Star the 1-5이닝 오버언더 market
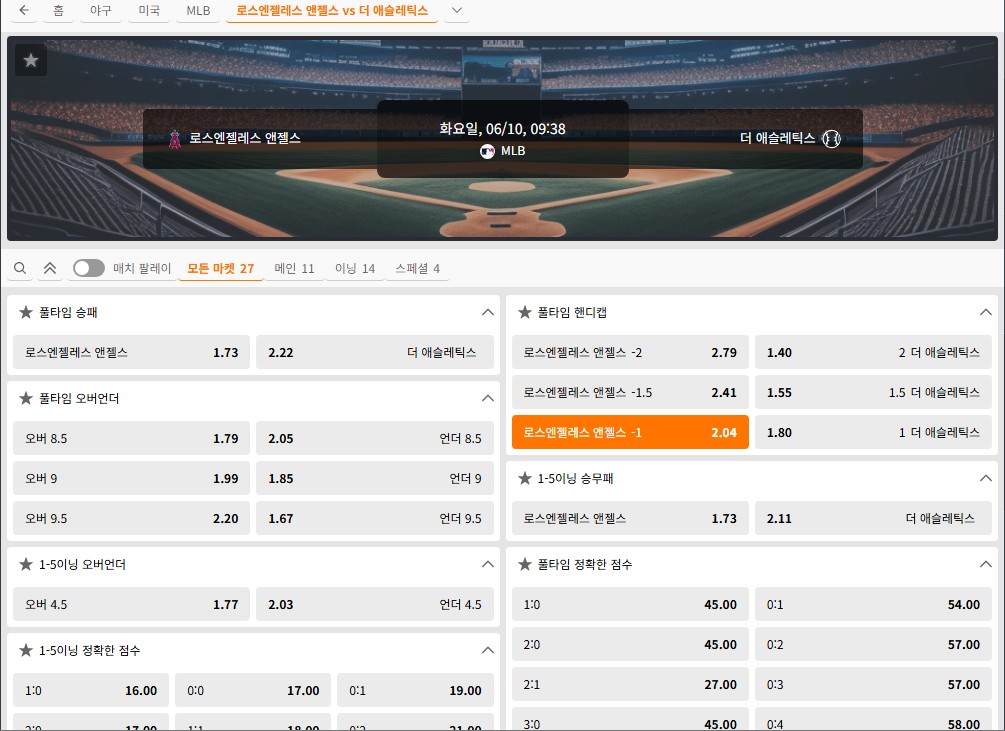Viewport: 1005px width, 731px height. click(26, 564)
